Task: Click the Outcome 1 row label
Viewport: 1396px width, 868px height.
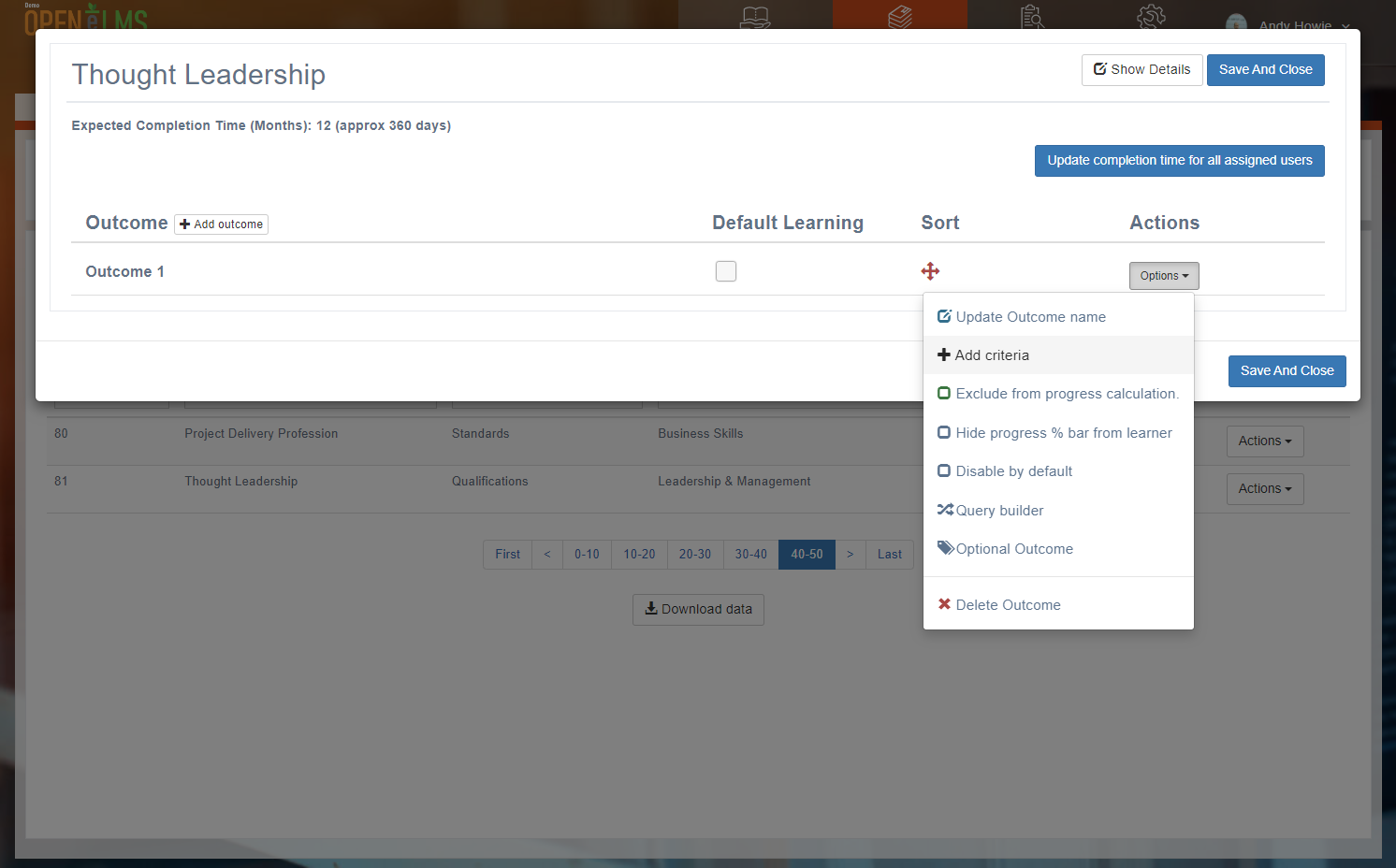Action: pyautogui.click(x=124, y=272)
